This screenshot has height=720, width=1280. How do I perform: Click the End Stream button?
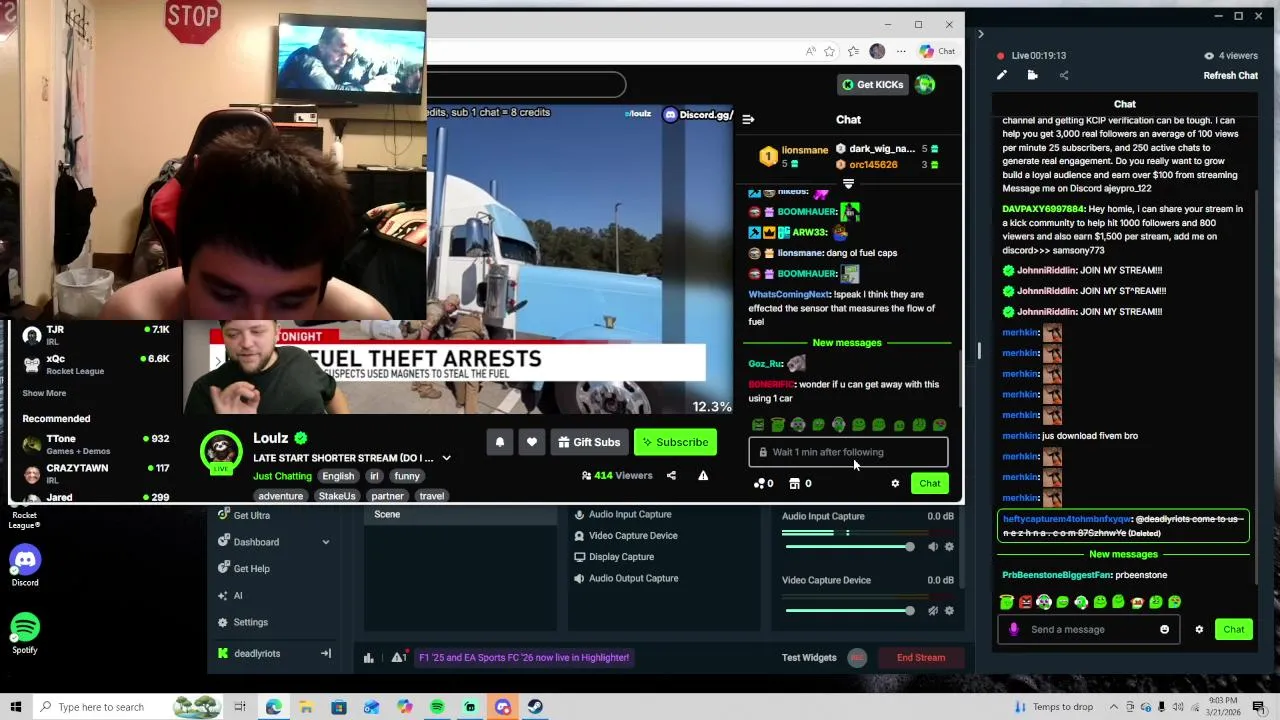921,658
